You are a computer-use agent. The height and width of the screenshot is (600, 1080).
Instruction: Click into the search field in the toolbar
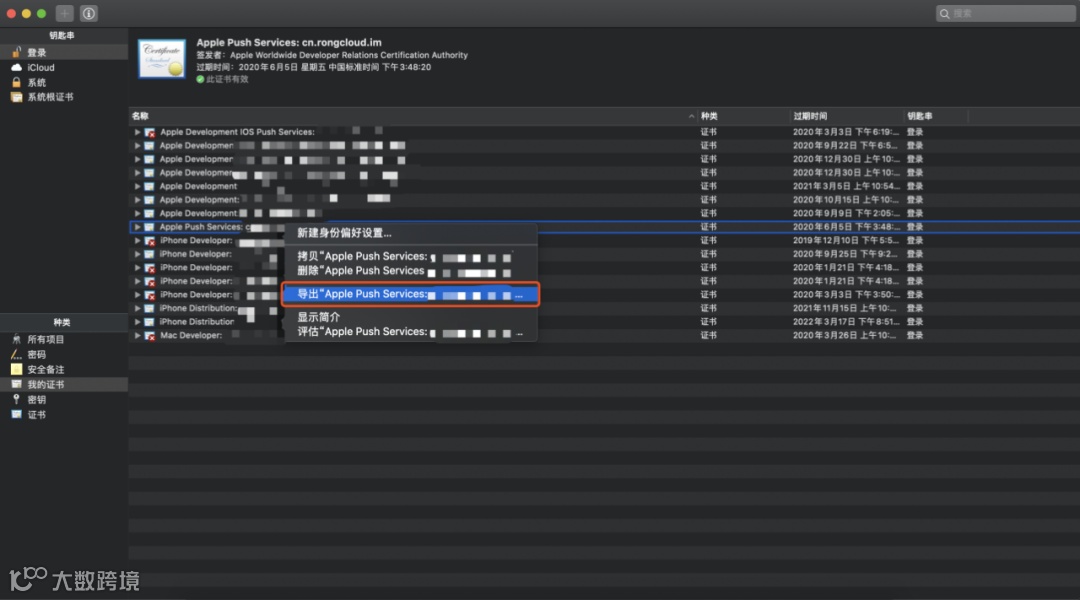point(1005,14)
